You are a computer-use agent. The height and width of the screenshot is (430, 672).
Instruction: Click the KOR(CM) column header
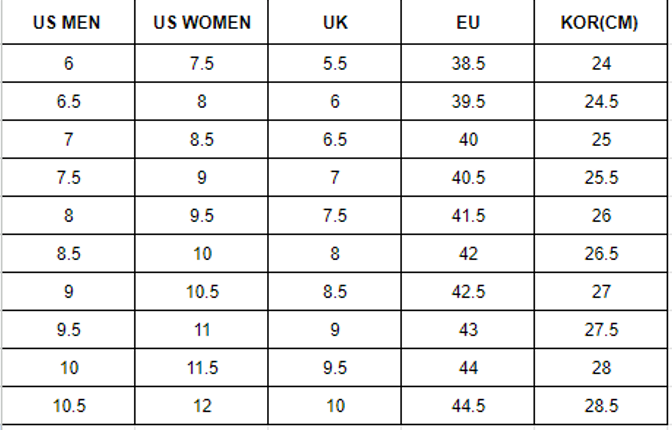tap(601, 23)
